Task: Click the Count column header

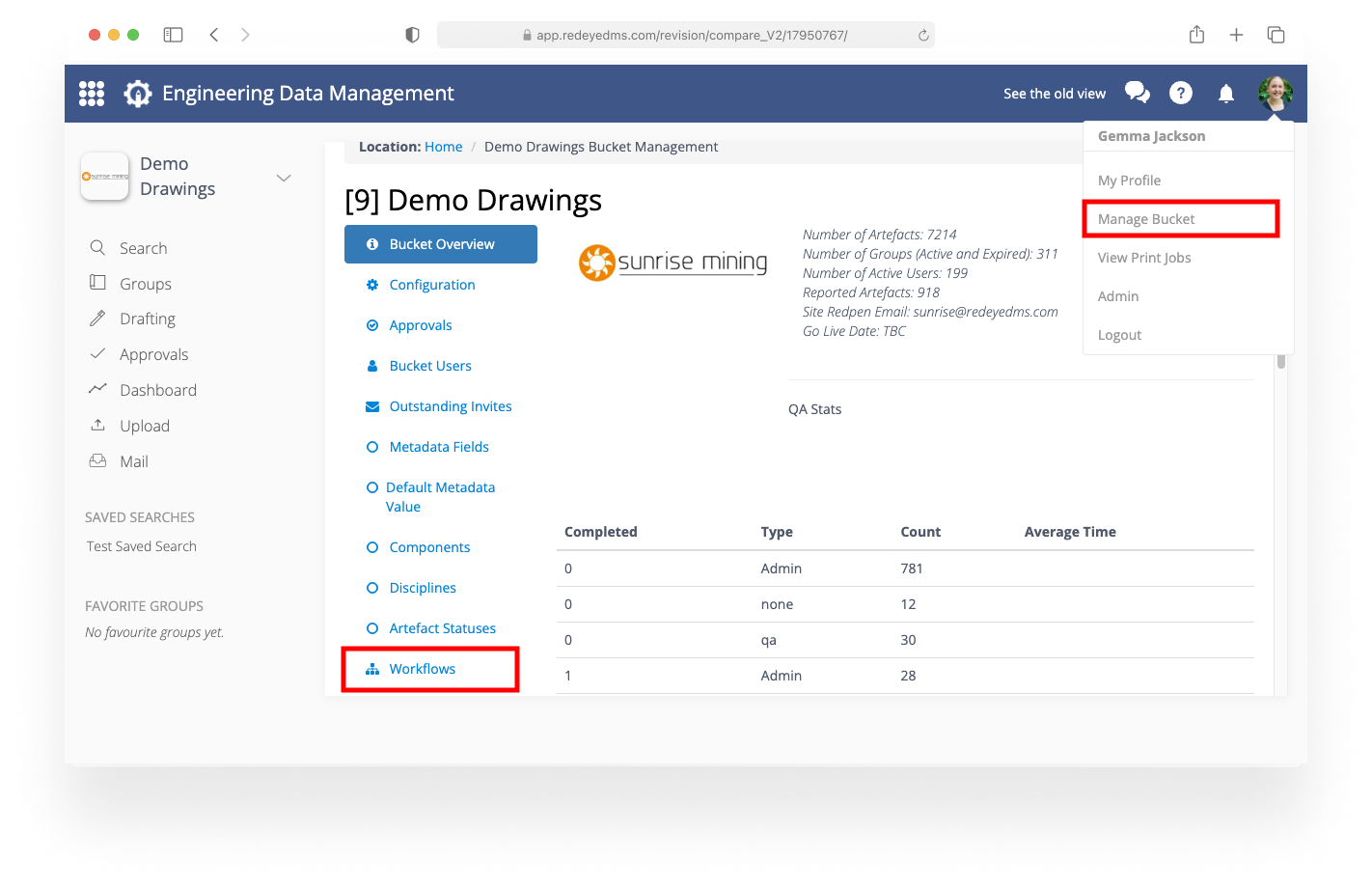Action: tap(920, 532)
